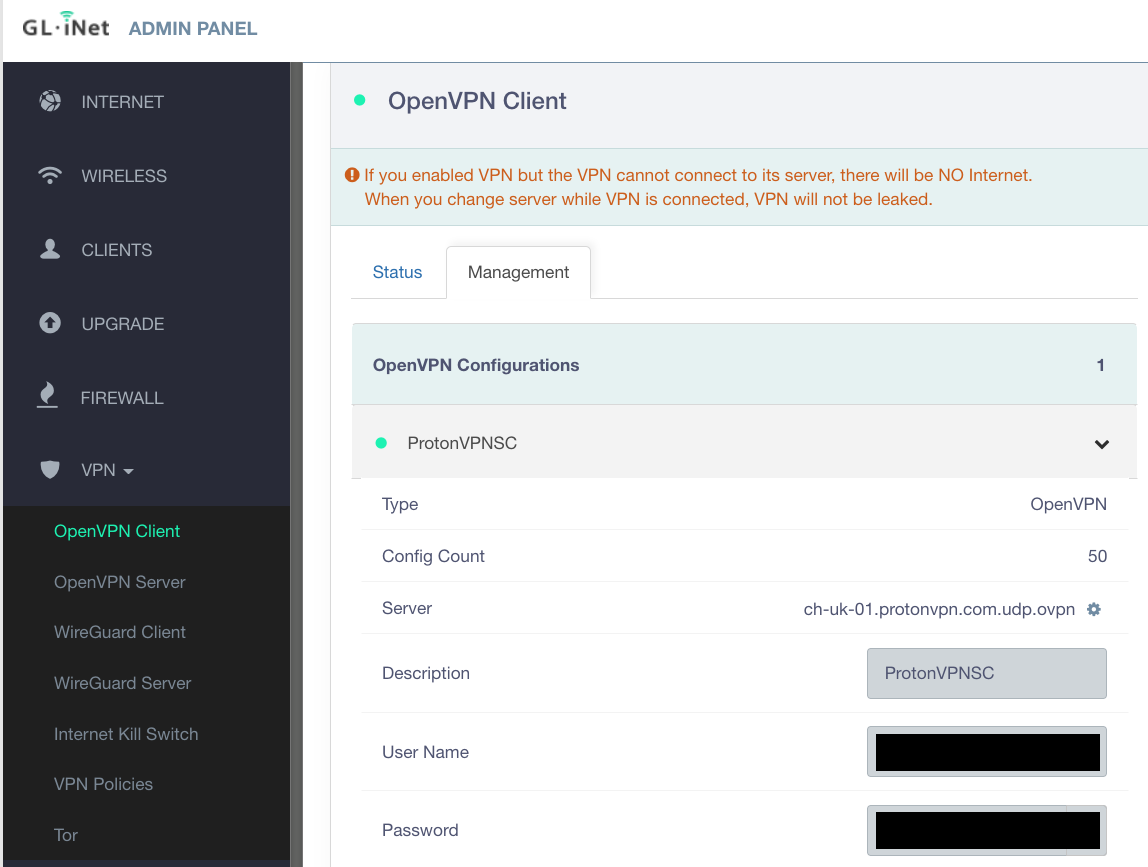
Task: Open WireGuard Client page
Action: 119,632
